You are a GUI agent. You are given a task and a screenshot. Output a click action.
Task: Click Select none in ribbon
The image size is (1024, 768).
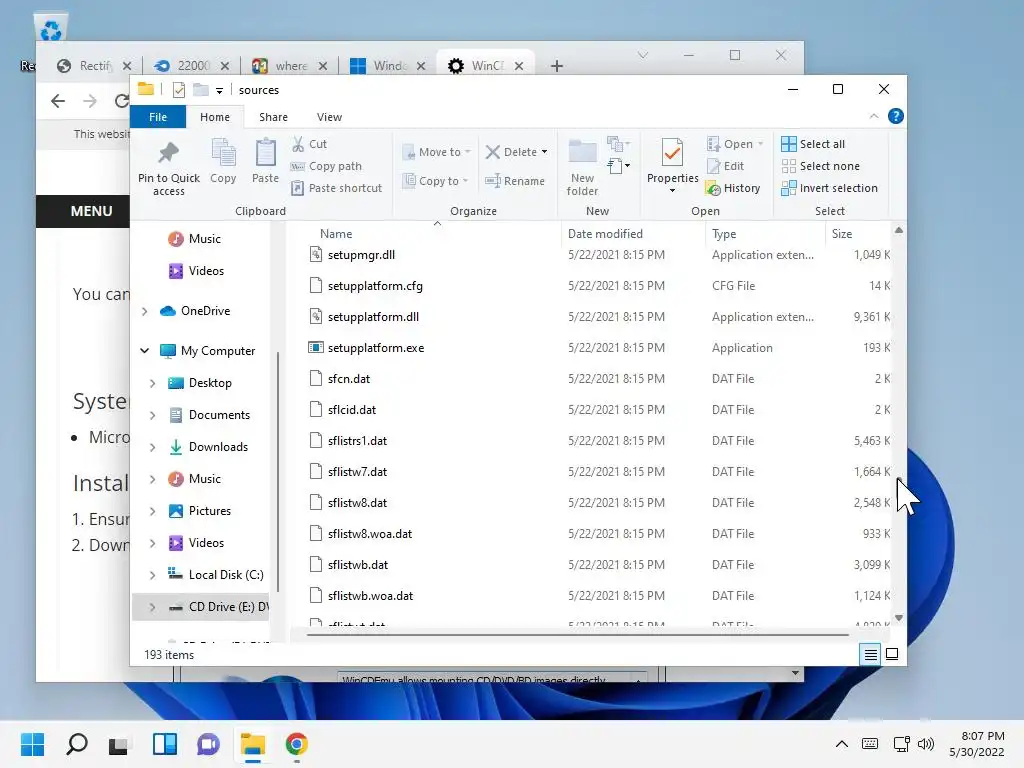(x=820, y=166)
